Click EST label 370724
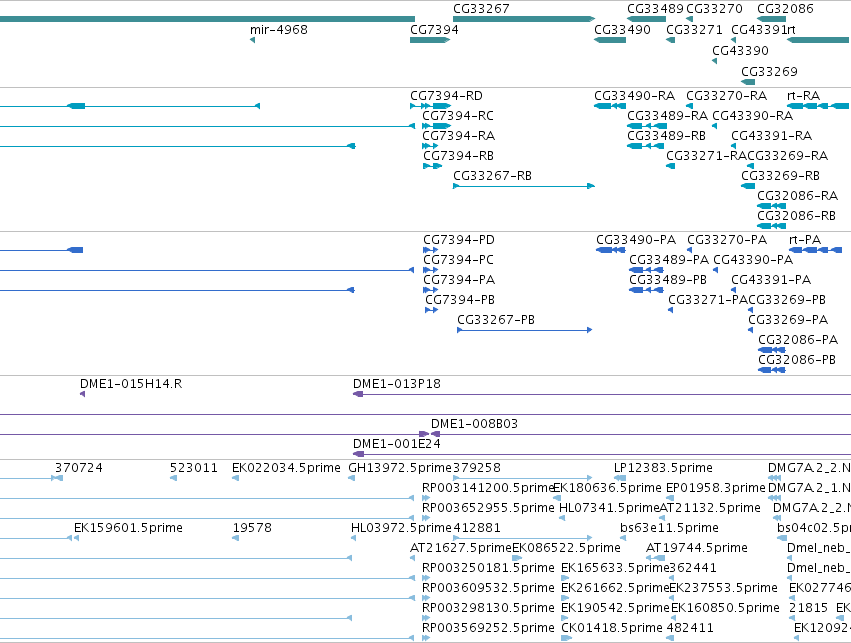851x643 pixels. (79, 468)
